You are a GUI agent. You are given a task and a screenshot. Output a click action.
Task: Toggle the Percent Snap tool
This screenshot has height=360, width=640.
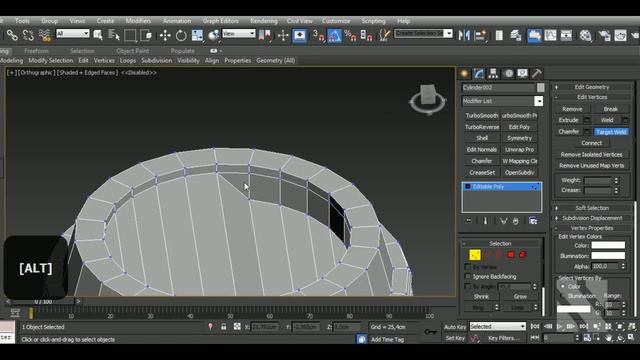coord(350,36)
